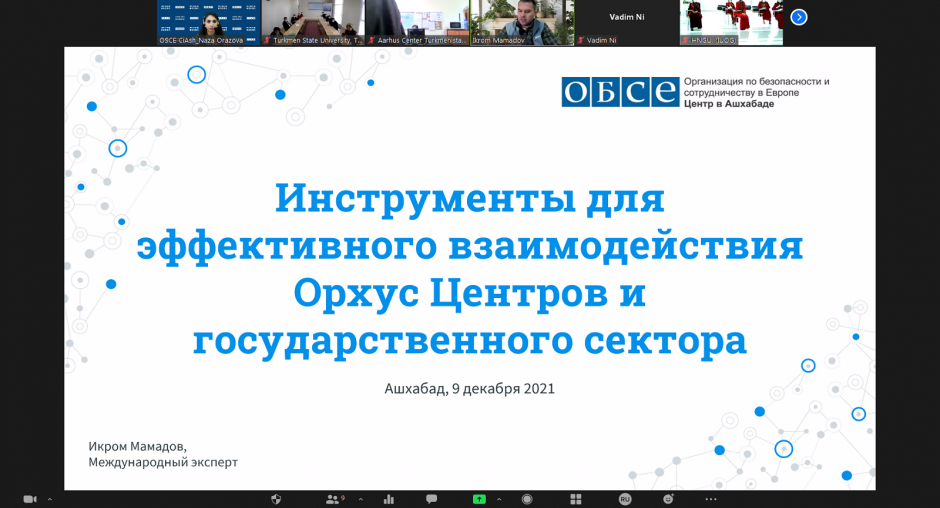Show next participants with the blue arrow
The height and width of the screenshot is (508, 940).
798,17
